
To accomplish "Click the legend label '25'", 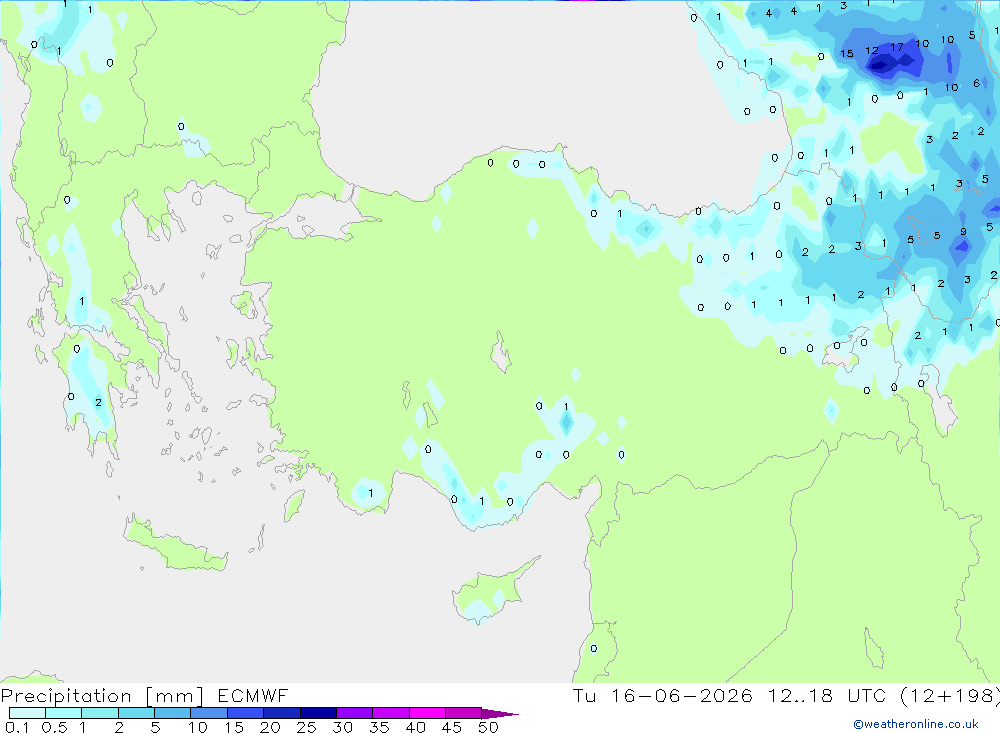I will pos(306,727).
